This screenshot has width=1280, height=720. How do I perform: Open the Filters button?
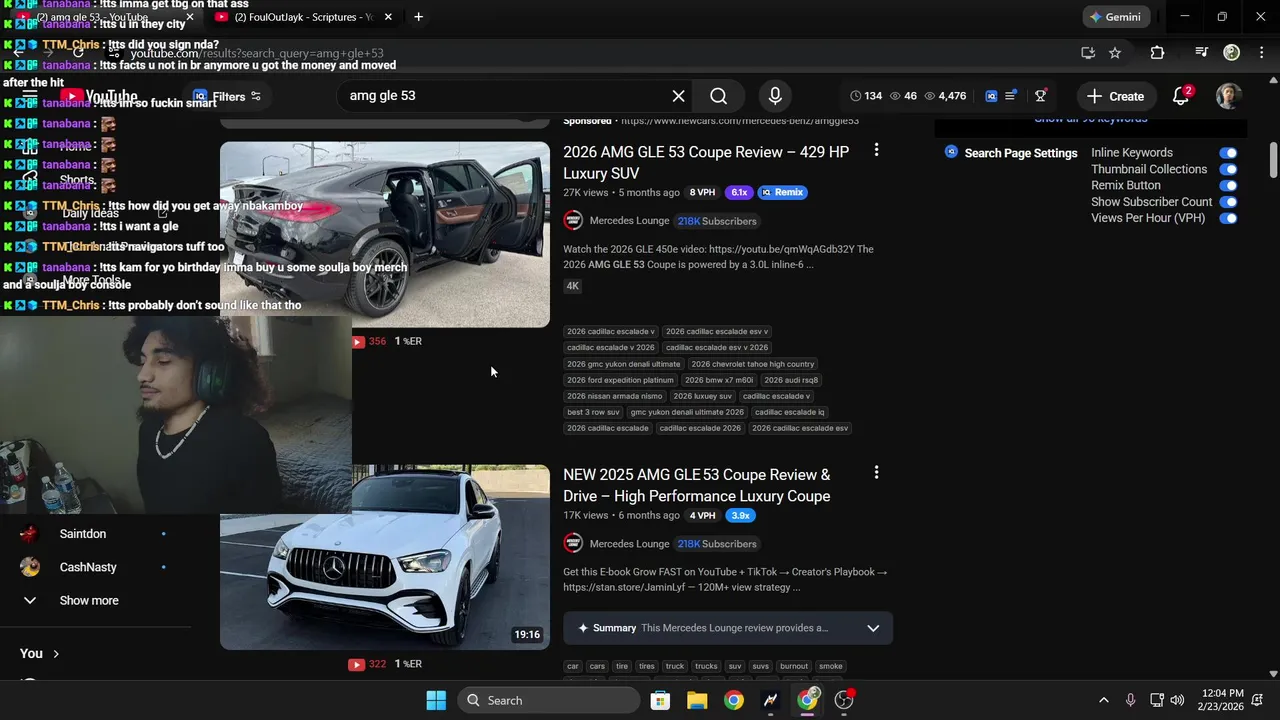click(228, 97)
